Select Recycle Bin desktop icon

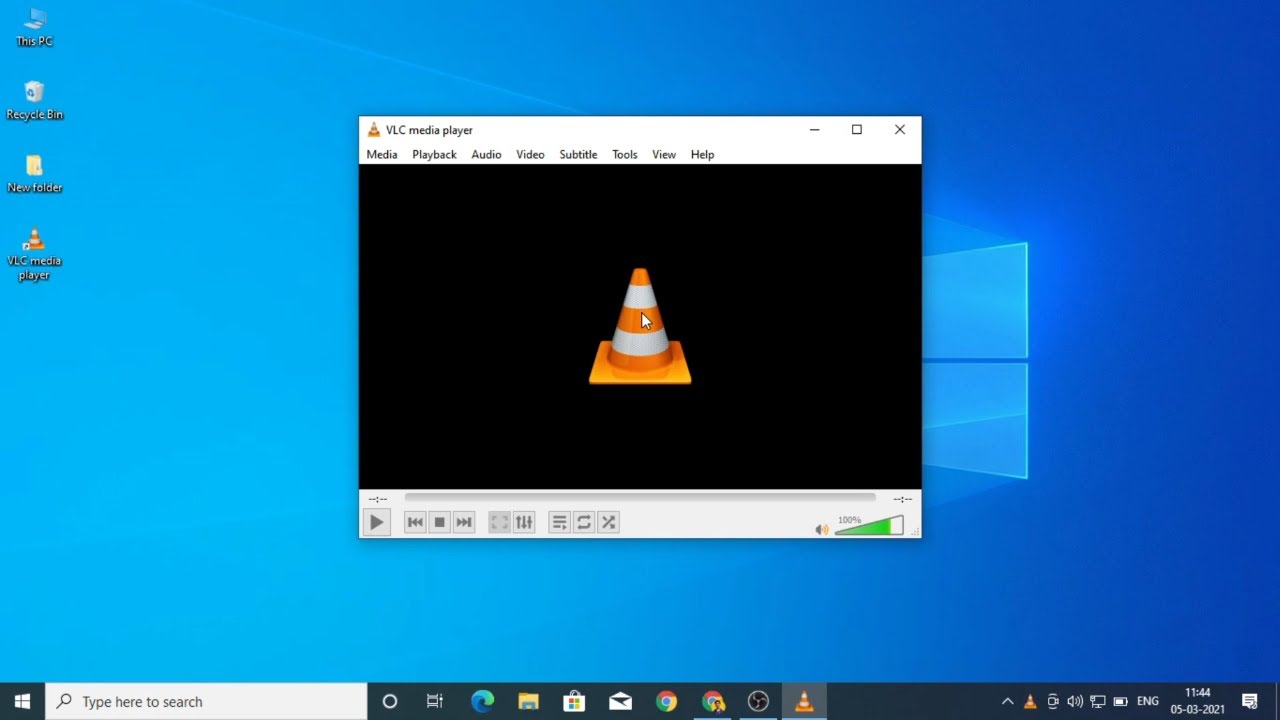[x=34, y=101]
